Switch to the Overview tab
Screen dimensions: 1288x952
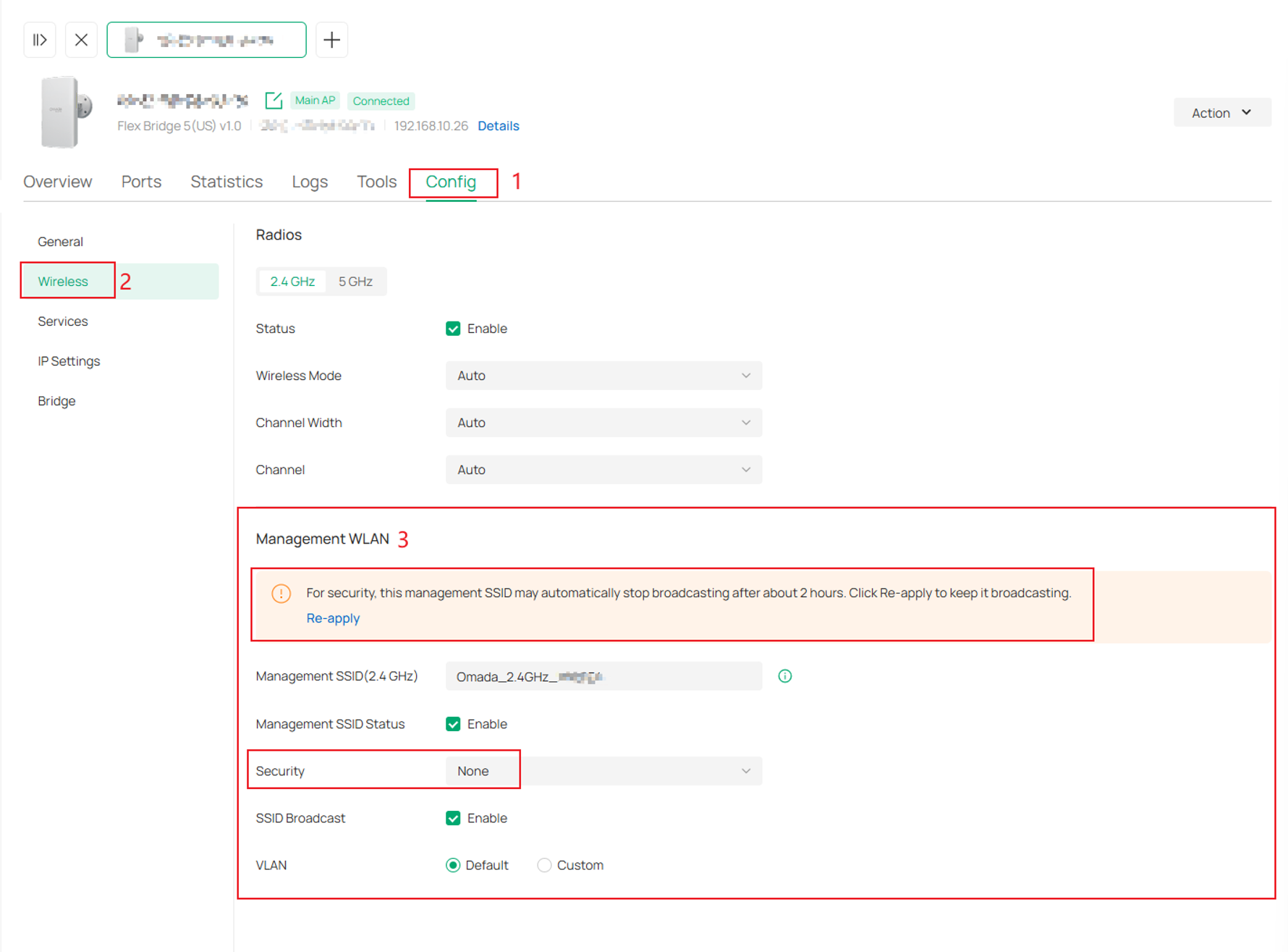pyautogui.click(x=58, y=182)
